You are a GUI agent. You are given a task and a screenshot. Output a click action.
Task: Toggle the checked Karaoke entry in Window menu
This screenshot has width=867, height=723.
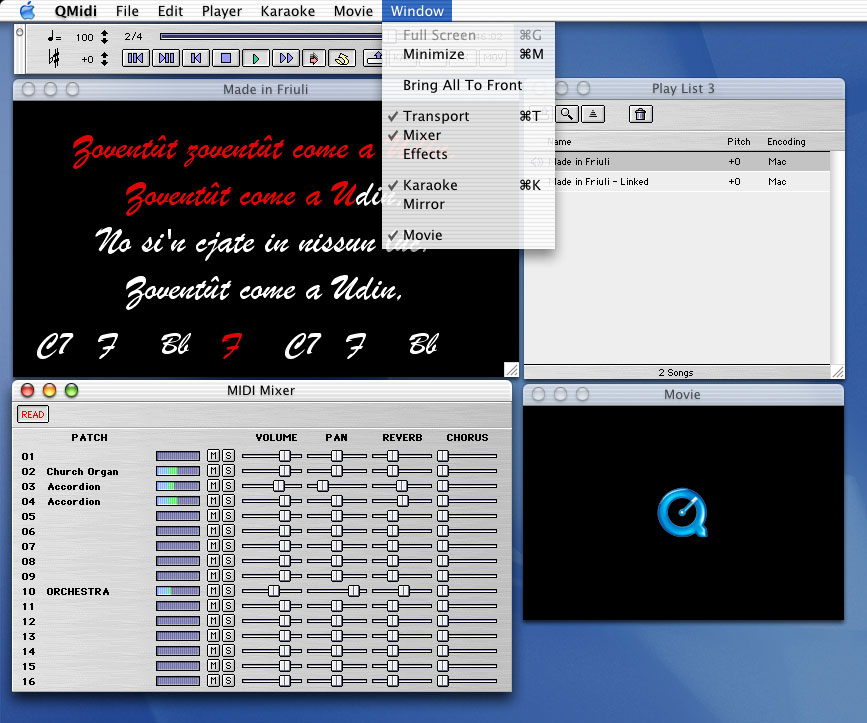point(468,185)
